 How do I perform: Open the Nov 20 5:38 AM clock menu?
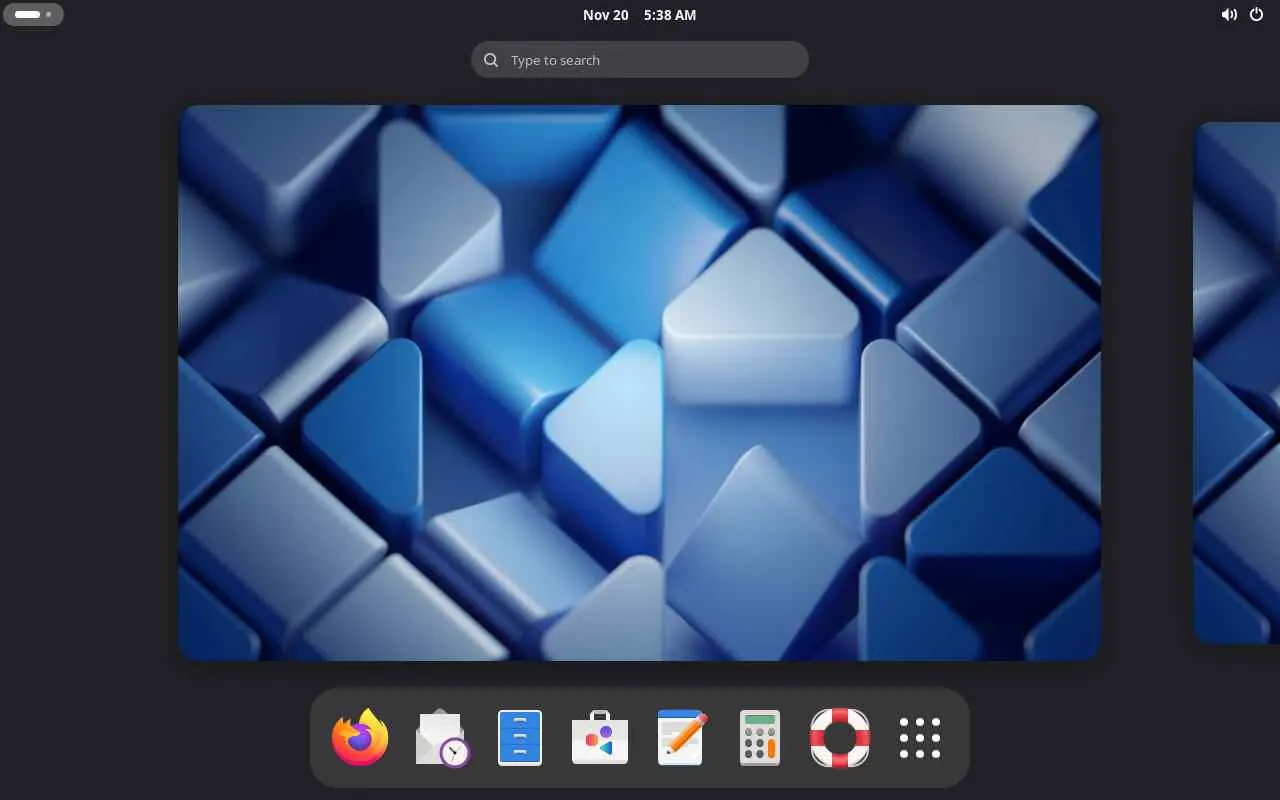pyautogui.click(x=640, y=15)
